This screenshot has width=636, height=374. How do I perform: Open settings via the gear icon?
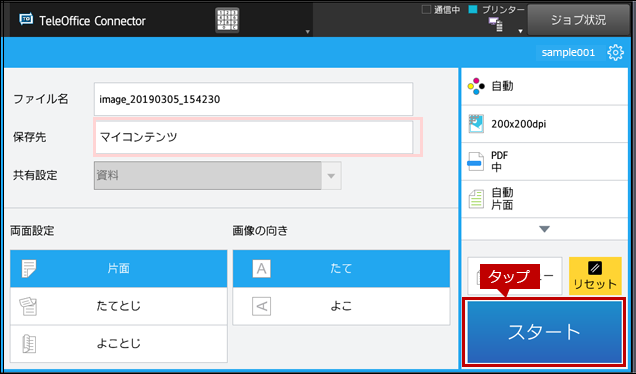(615, 52)
